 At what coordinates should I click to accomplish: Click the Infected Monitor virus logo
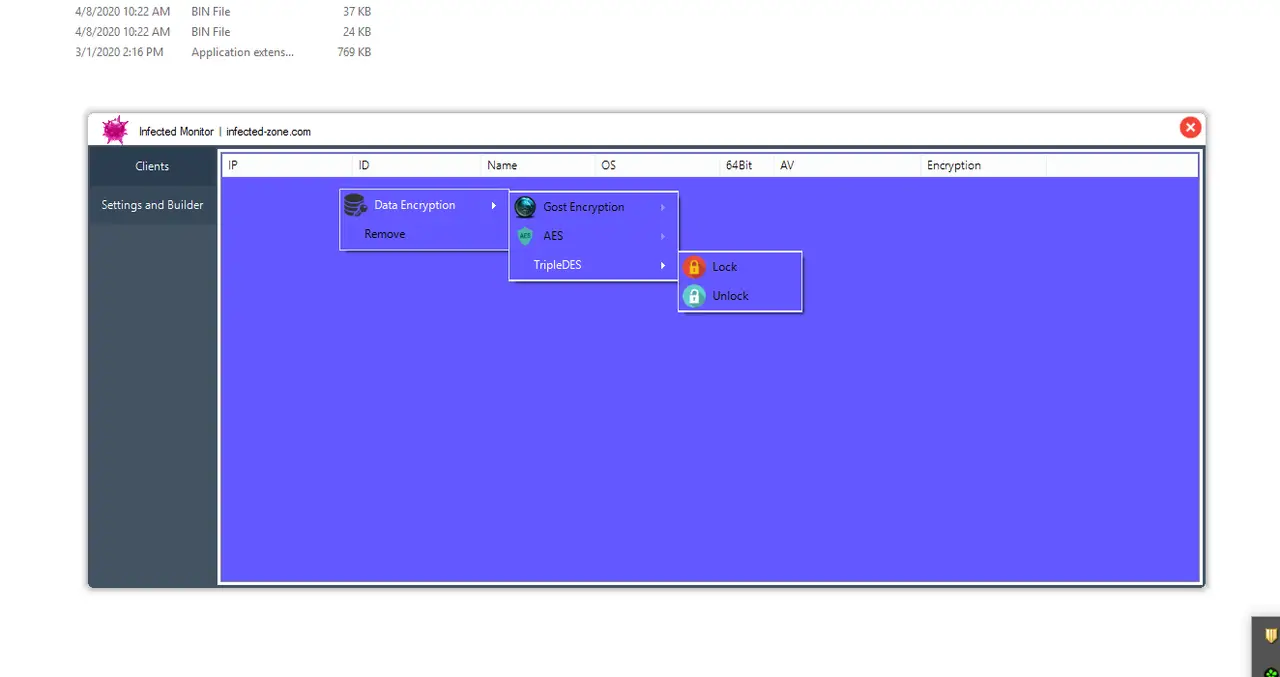(114, 129)
